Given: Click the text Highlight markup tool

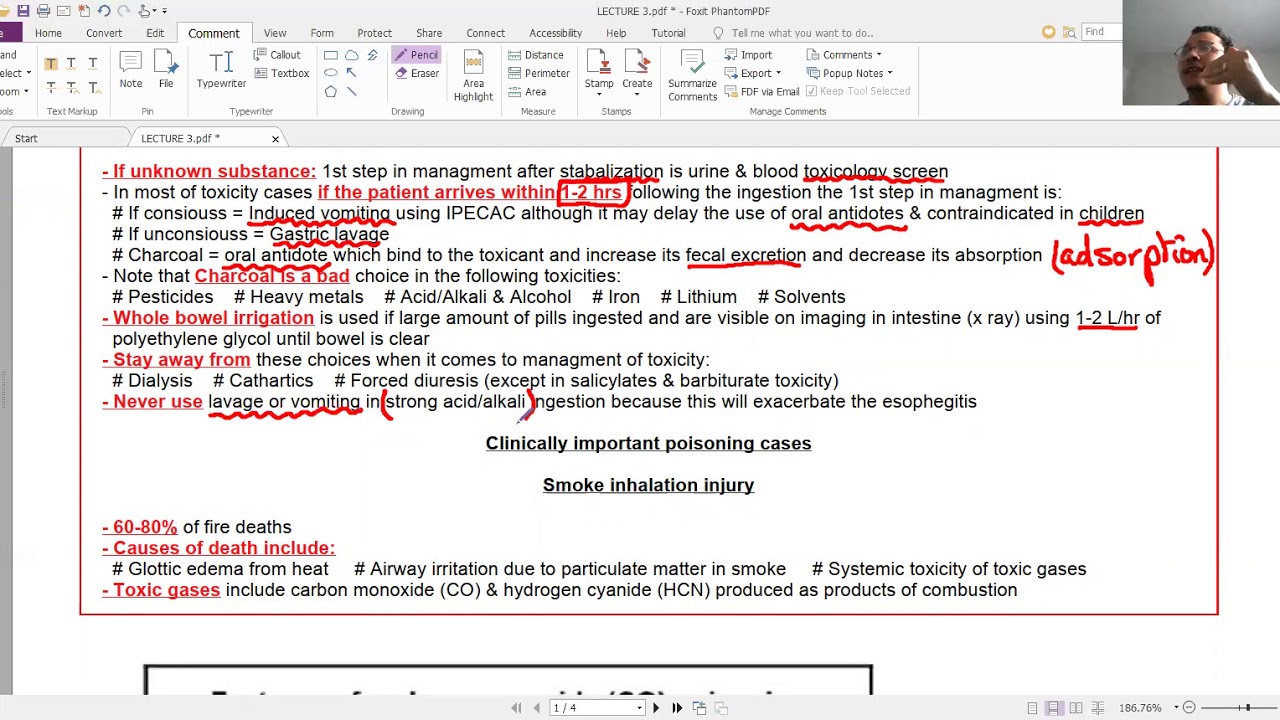Looking at the screenshot, I should pyautogui.click(x=51, y=64).
